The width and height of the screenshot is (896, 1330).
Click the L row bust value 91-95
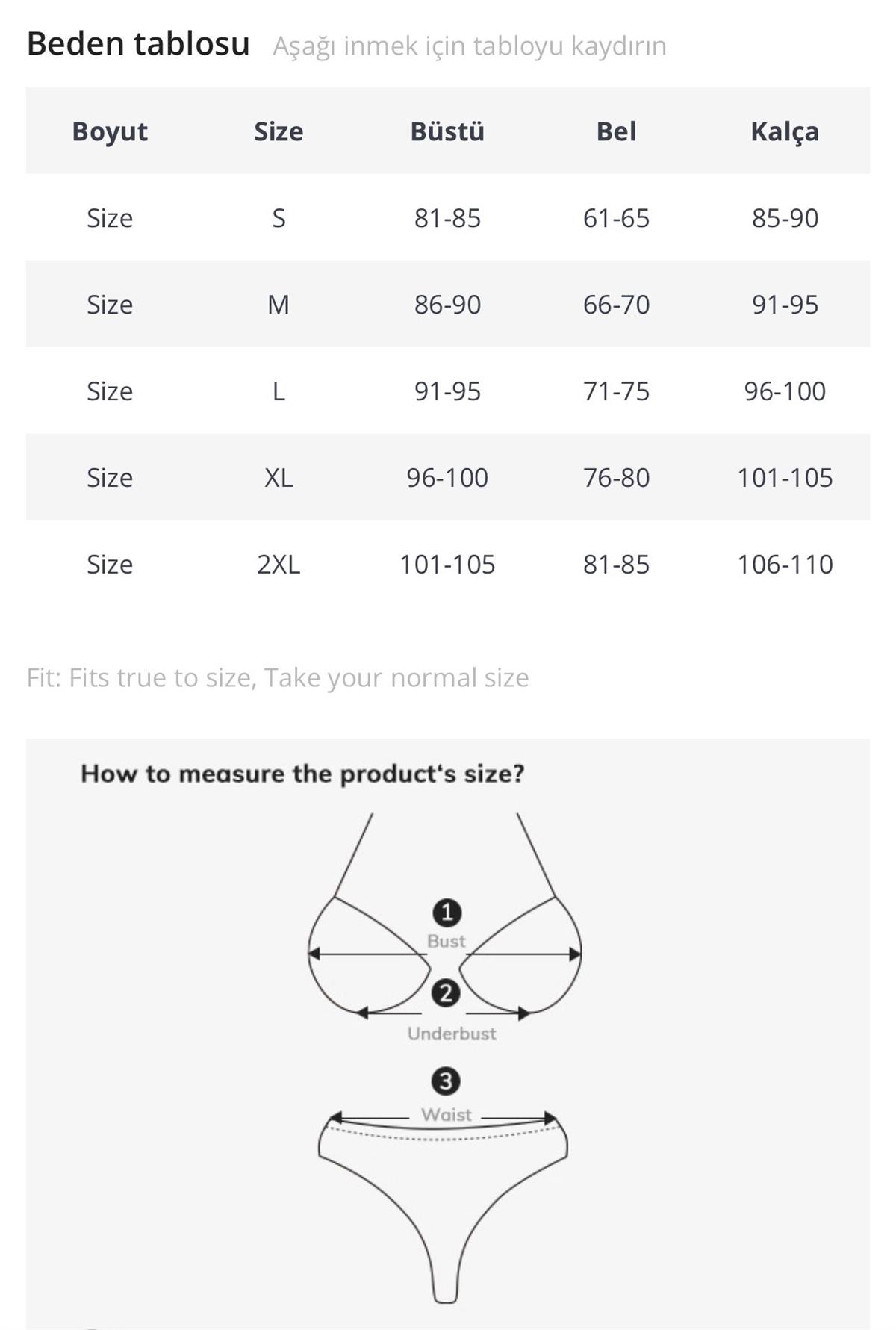447,391
